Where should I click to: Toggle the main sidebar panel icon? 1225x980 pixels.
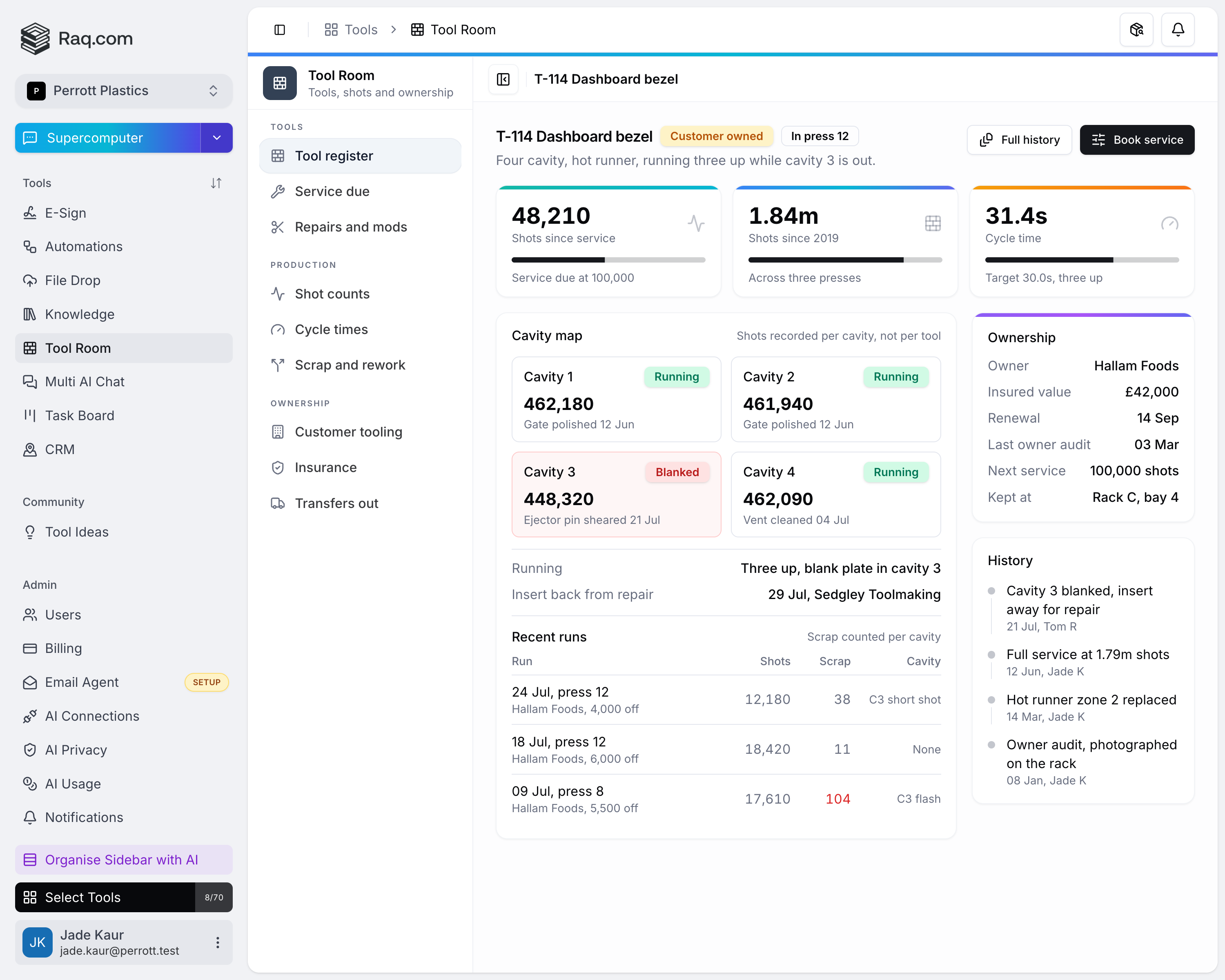click(280, 29)
